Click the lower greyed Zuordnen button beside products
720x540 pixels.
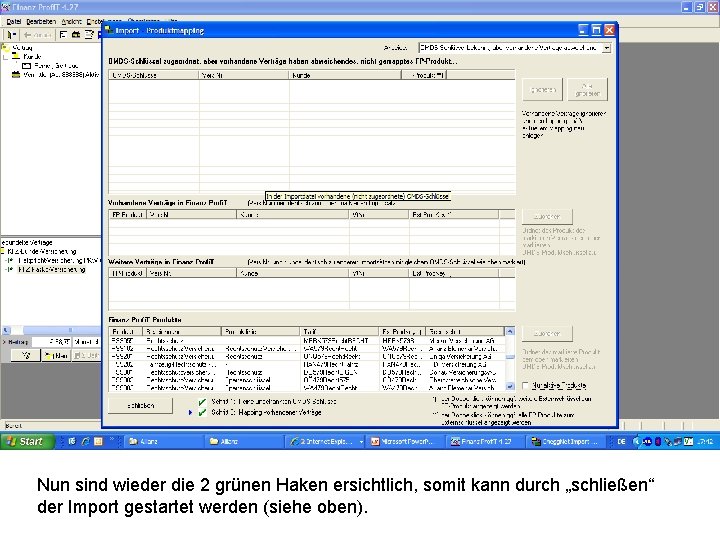(x=547, y=333)
